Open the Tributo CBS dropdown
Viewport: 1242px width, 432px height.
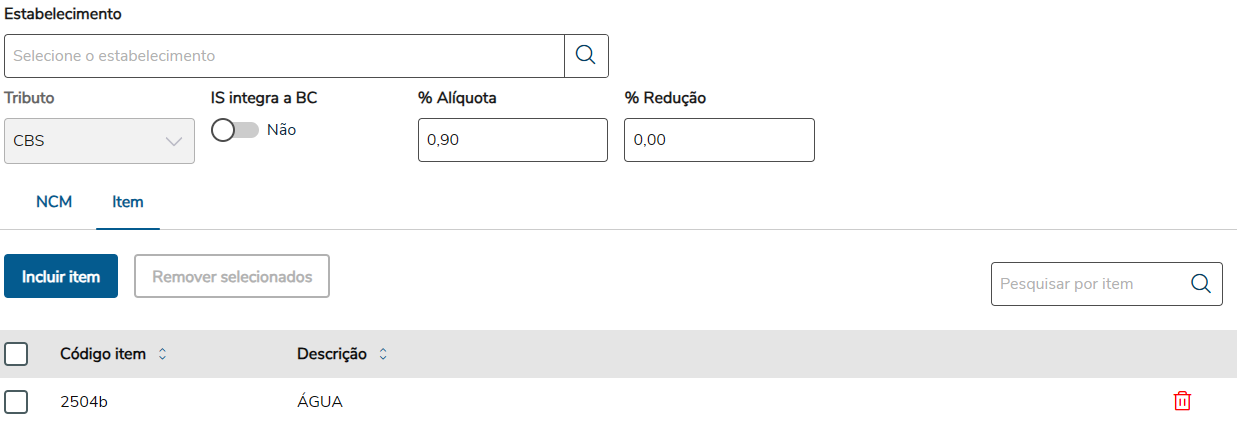click(x=99, y=141)
